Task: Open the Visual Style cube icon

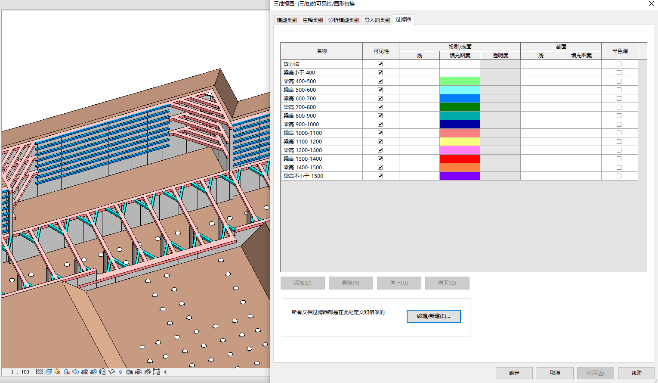Action: click(49, 372)
